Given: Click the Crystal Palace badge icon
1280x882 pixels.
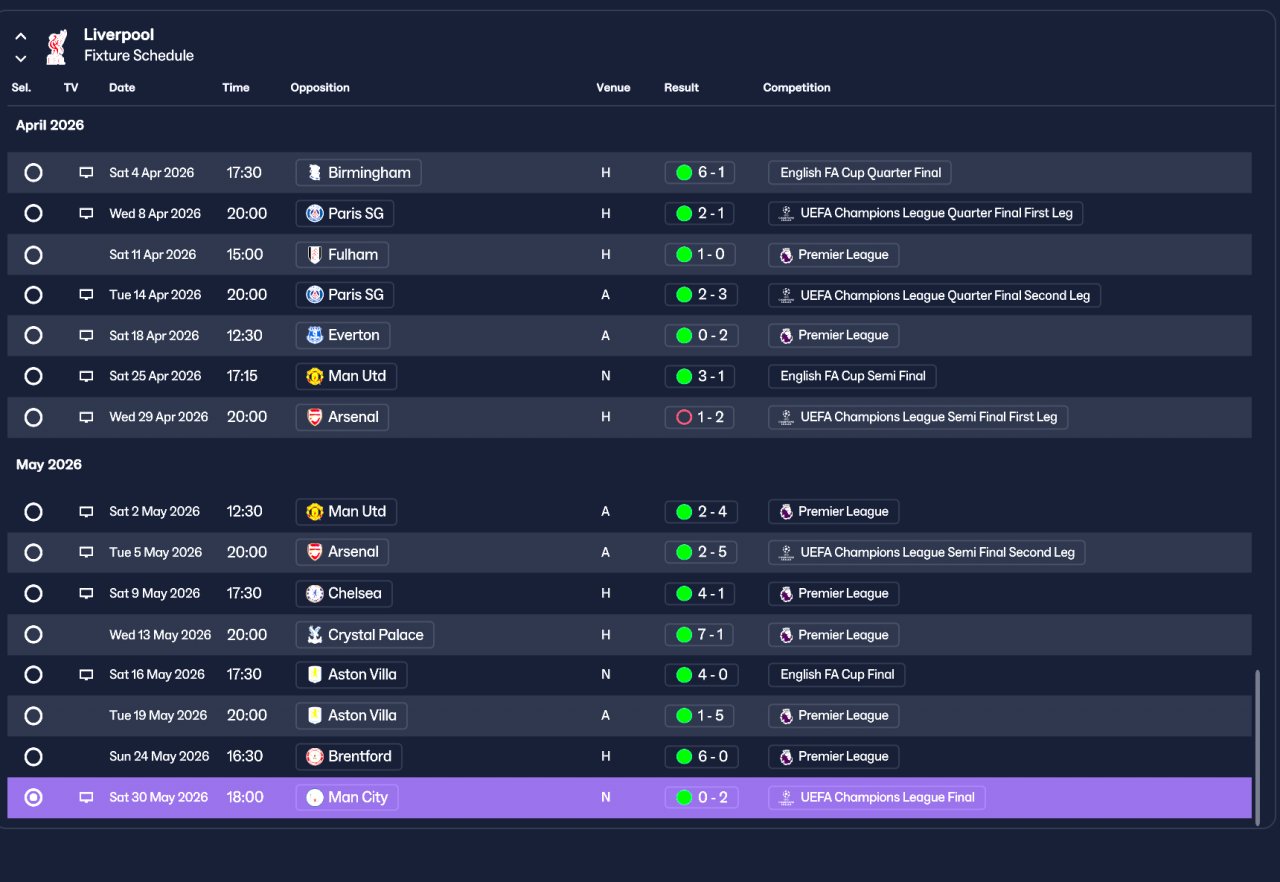Looking at the screenshot, I should point(315,635).
